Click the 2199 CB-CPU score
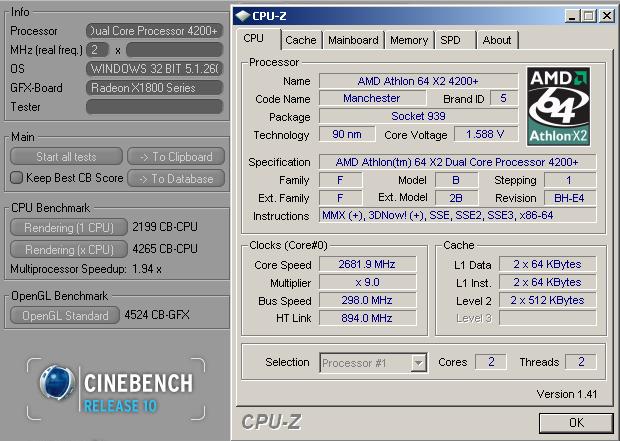 (x=165, y=227)
